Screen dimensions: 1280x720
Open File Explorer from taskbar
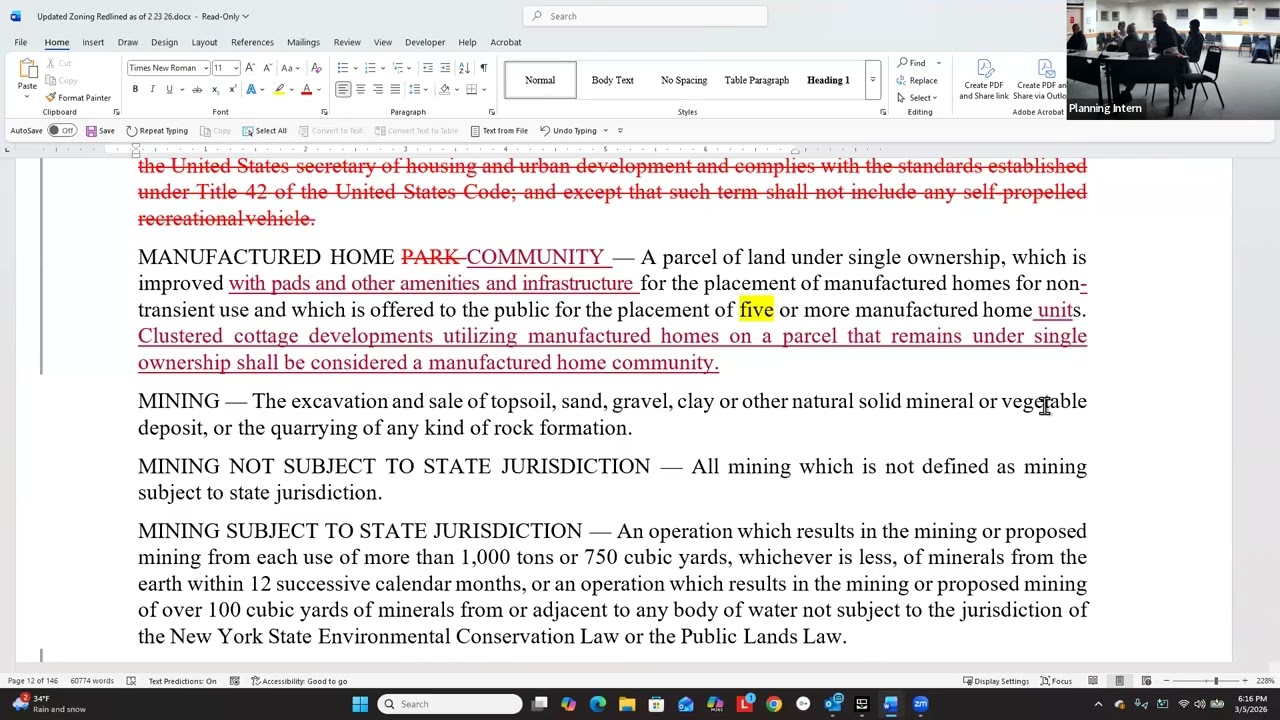[x=627, y=704]
